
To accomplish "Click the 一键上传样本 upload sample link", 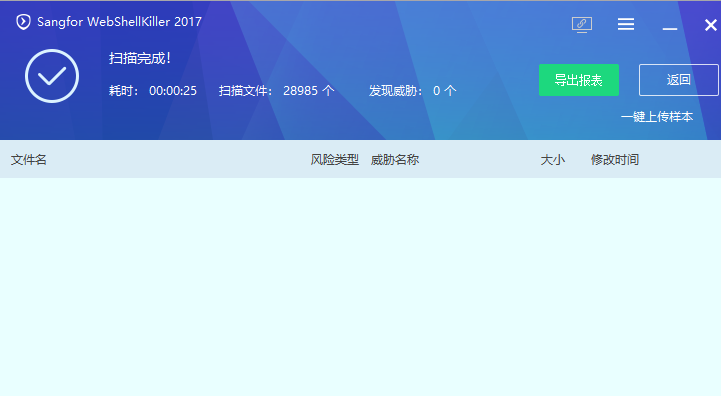I will 657,117.
